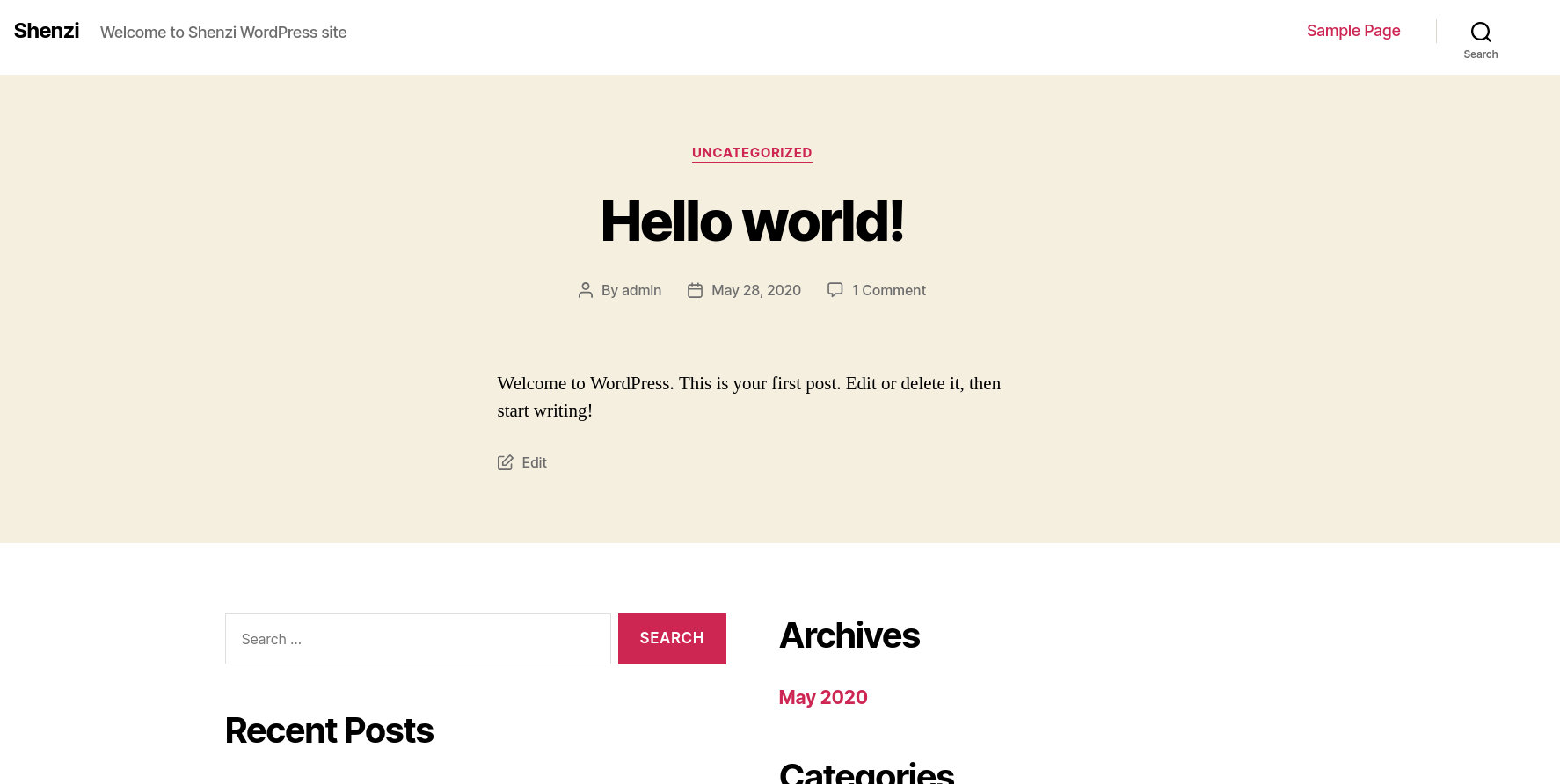1560x784 pixels.
Task: Click the Recent Posts heading
Action: point(329,730)
